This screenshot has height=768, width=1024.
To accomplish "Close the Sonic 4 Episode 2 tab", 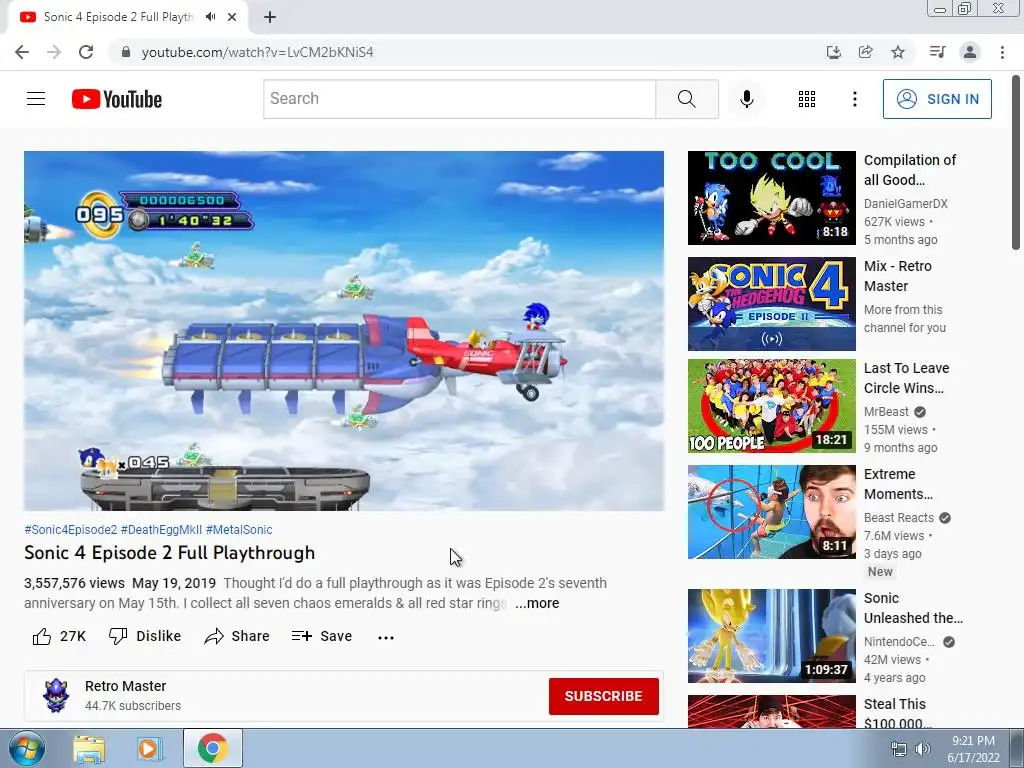I will (x=232, y=17).
